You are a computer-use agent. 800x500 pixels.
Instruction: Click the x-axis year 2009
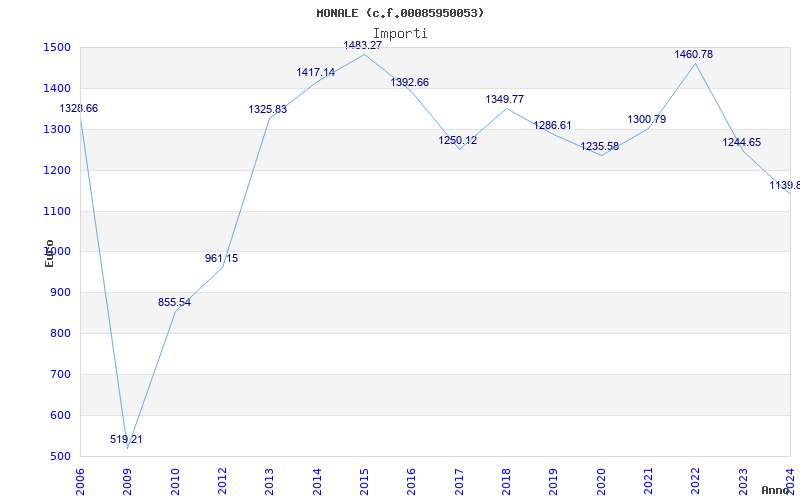coord(128,482)
